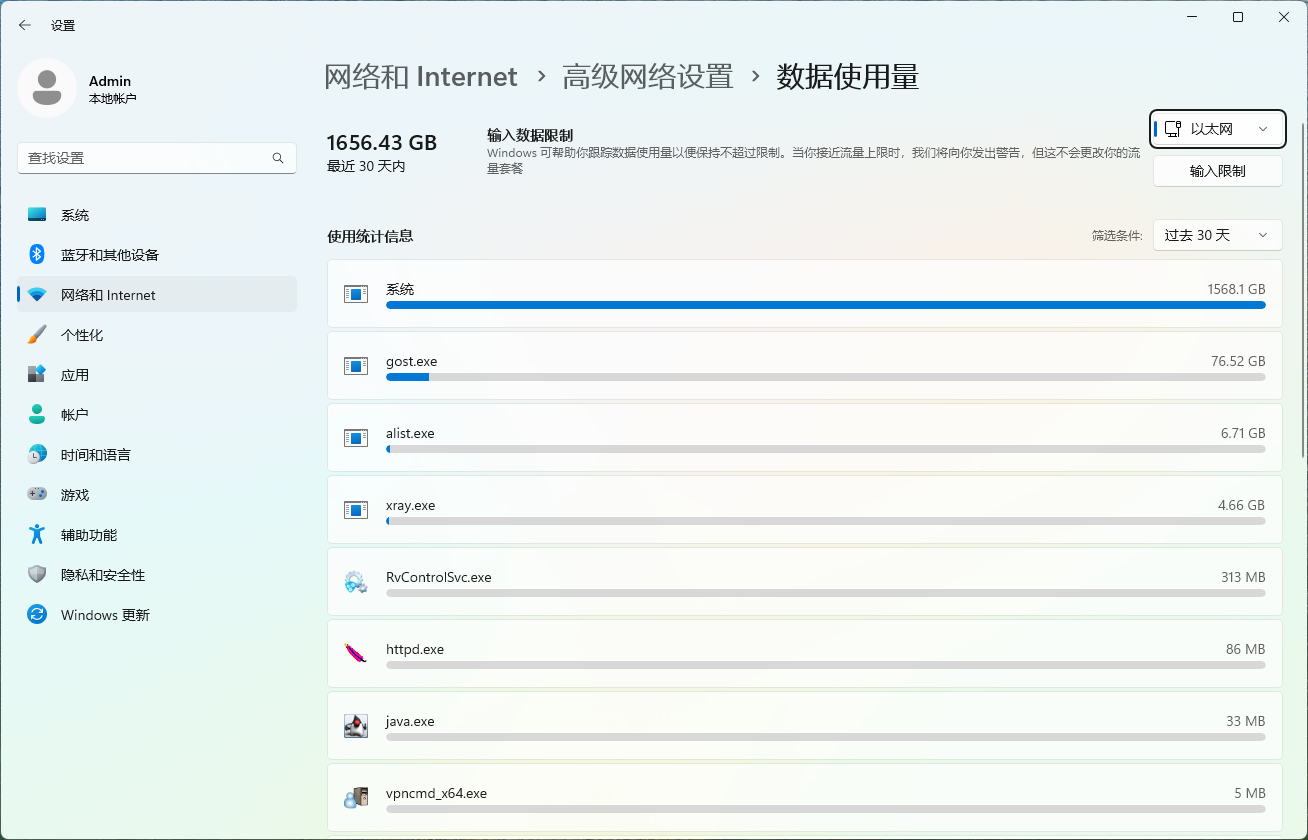Click the 33 MB value for java.exe
Screen dimensions: 1308x840
1246,721
